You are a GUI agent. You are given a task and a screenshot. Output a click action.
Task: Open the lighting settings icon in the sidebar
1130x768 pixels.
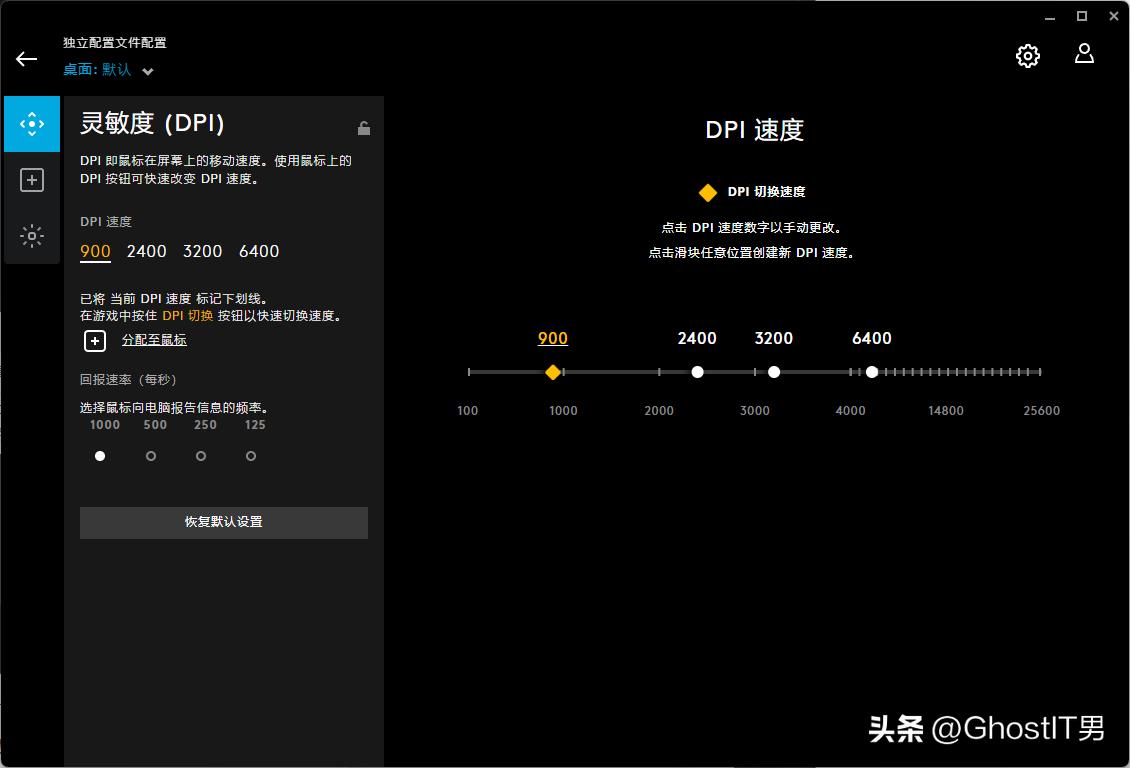pos(32,236)
